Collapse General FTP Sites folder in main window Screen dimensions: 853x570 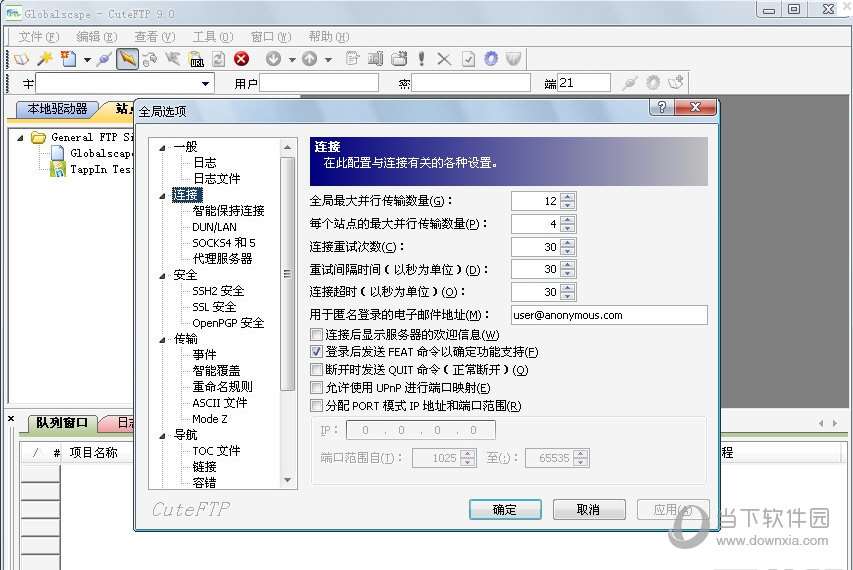click(x=20, y=138)
